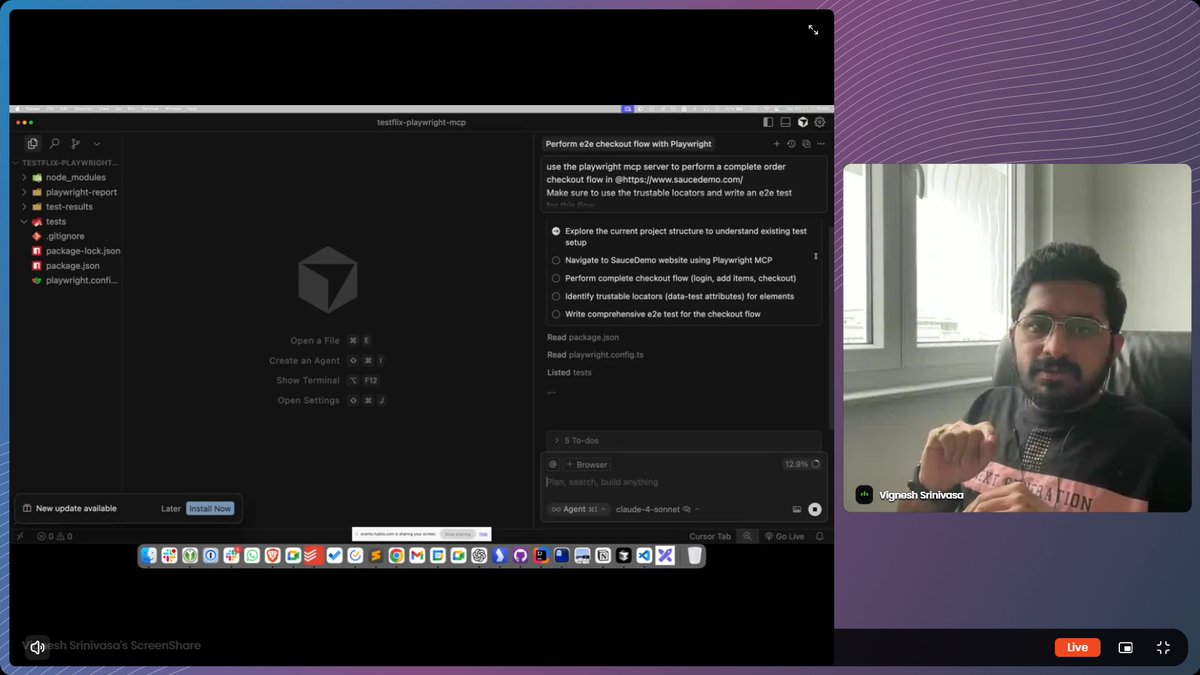The height and width of the screenshot is (675, 1200).
Task: Open the playwright.config file
Action: point(76,281)
